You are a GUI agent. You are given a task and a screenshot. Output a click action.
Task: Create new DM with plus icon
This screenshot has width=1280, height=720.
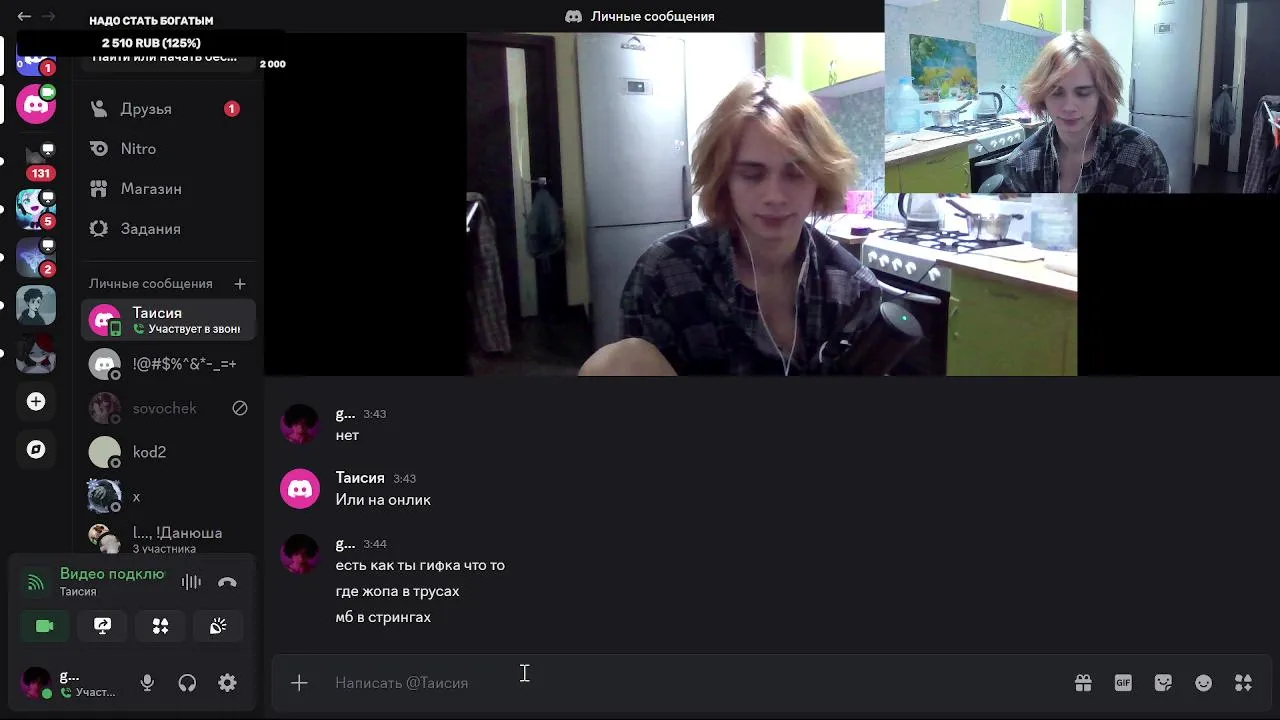point(239,284)
